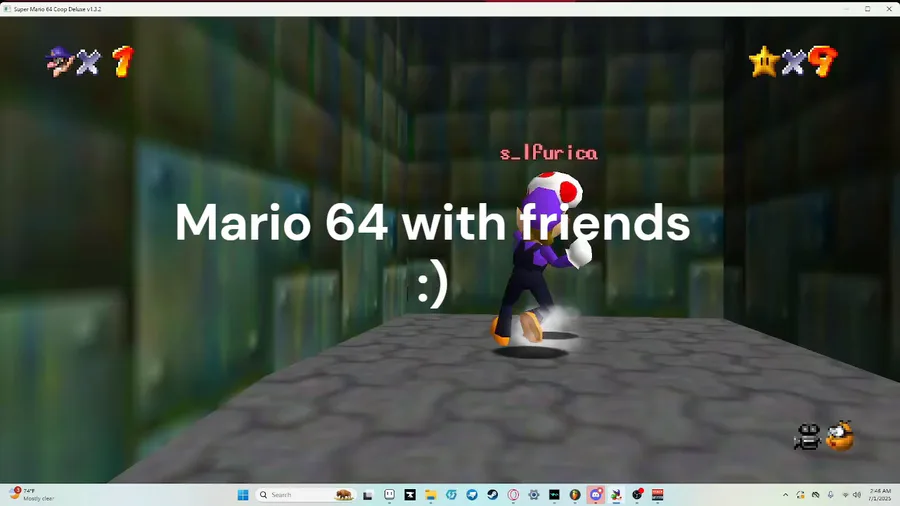
Task: Open the gear settings app in taskbar
Action: click(534, 495)
